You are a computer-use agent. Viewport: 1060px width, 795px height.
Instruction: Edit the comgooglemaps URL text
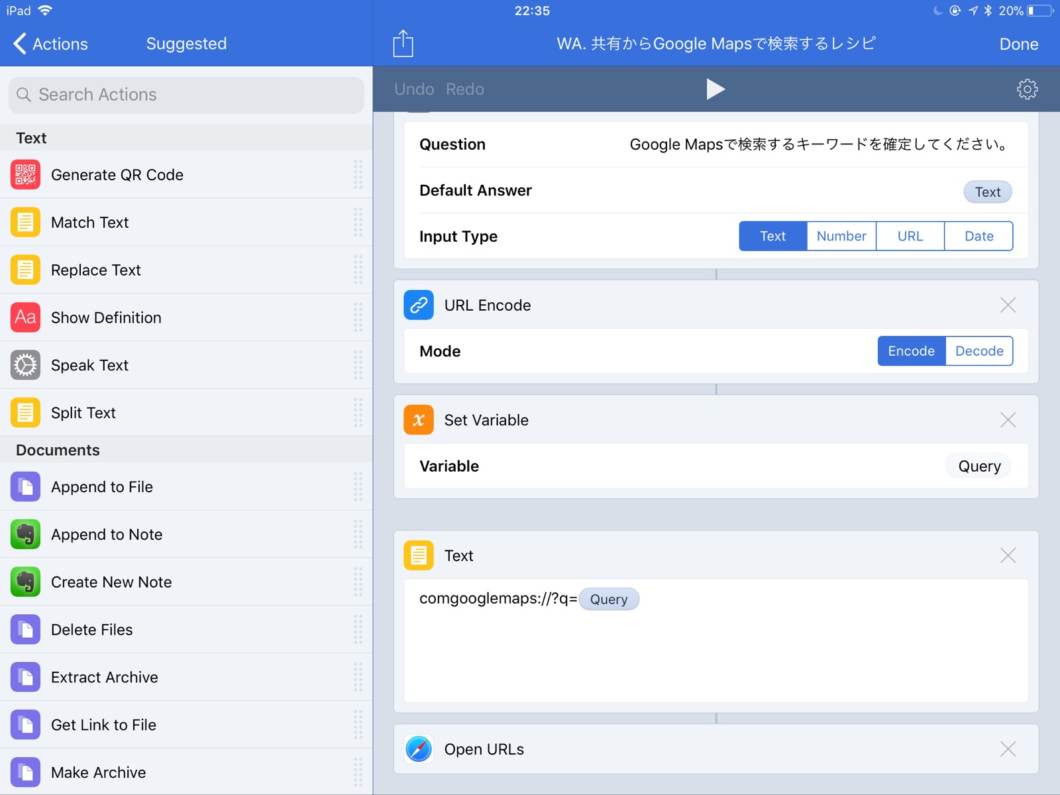[498, 598]
